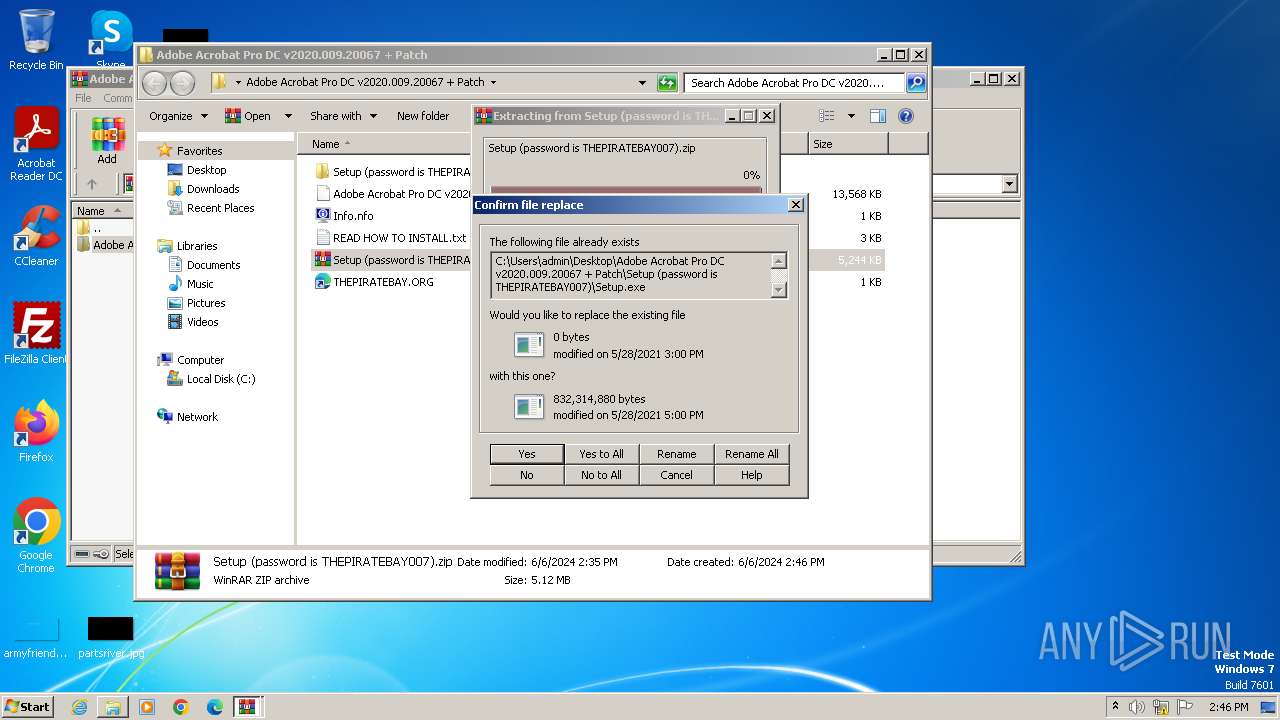Open Help in replace dialog
This screenshot has height=720, width=1280.
pos(751,475)
